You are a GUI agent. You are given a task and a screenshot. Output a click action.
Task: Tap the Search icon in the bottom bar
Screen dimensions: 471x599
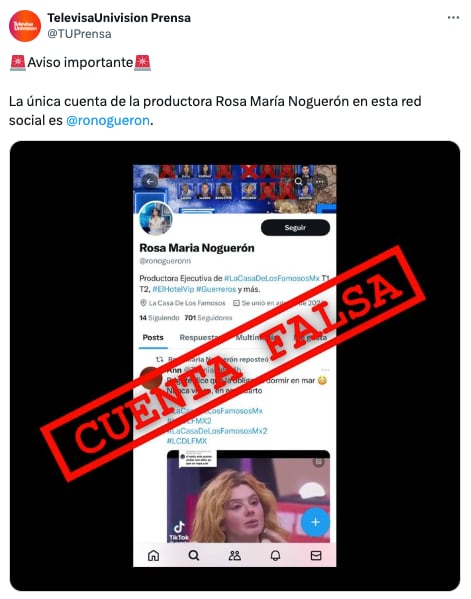click(x=194, y=555)
